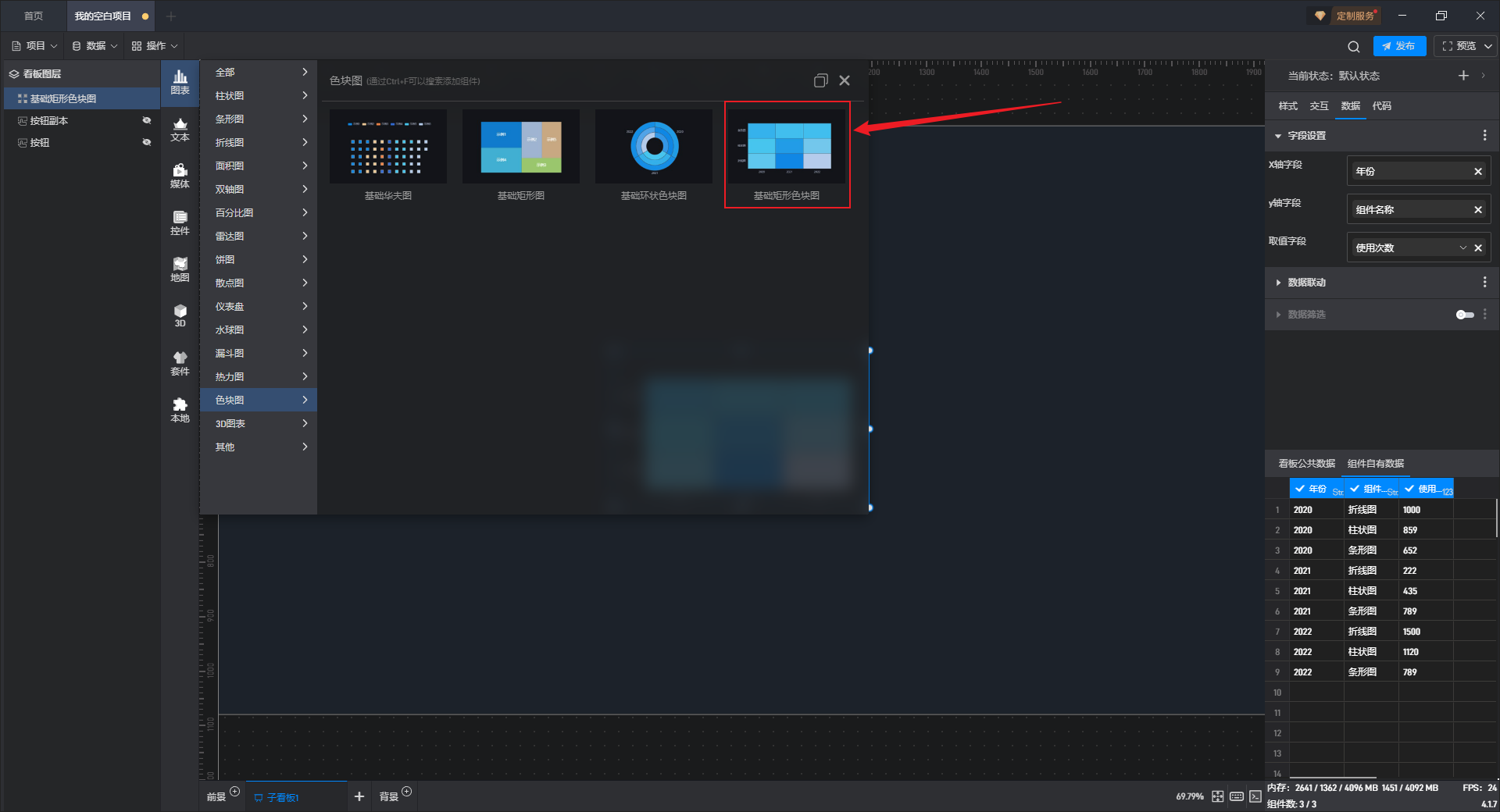This screenshot has width=1500, height=812.
Task: Click the data cell with value 1500
Action: (x=1425, y=632)
